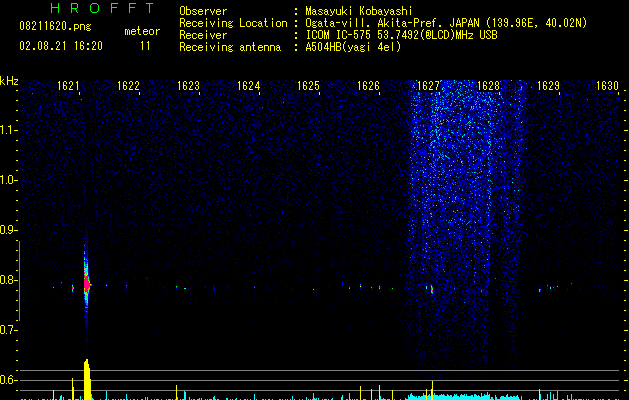Click the 0.9 kHz axis label

pyautogui.click(x=8, y=230)
